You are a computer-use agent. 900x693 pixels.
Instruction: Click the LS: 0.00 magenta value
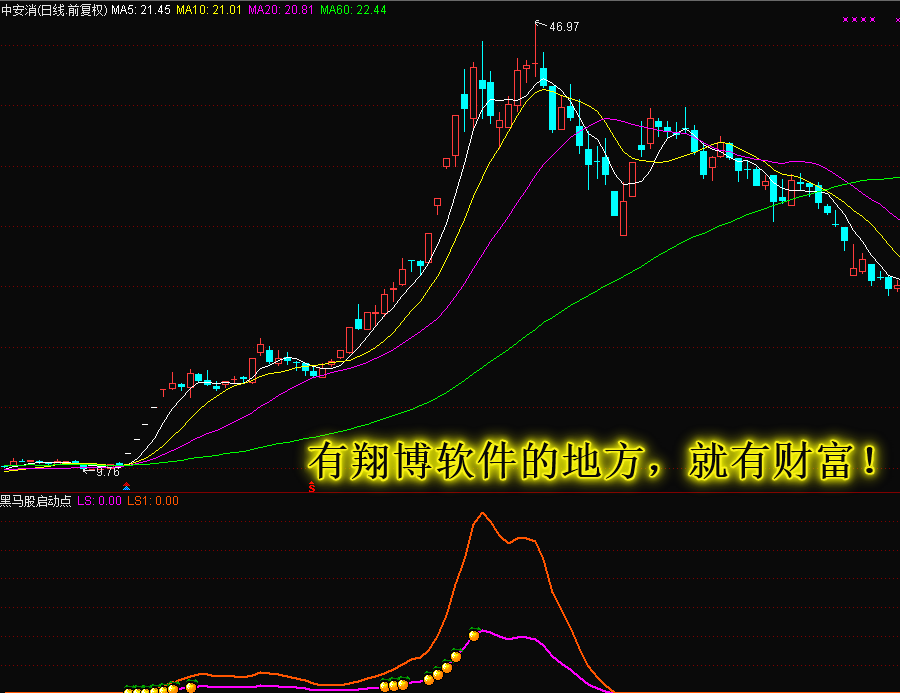(x=99, y=501)
